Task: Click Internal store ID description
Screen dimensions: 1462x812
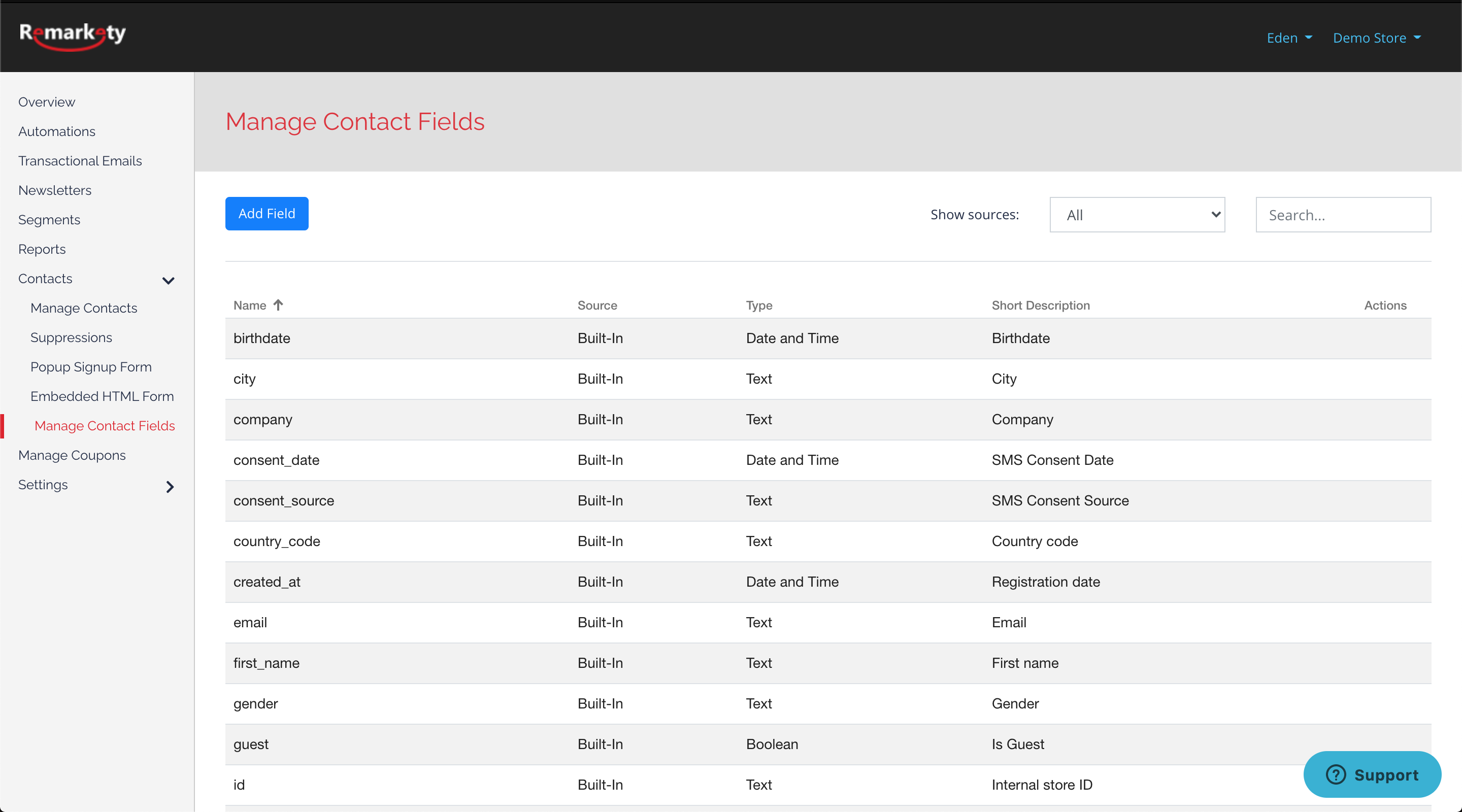Action: 1042,785
